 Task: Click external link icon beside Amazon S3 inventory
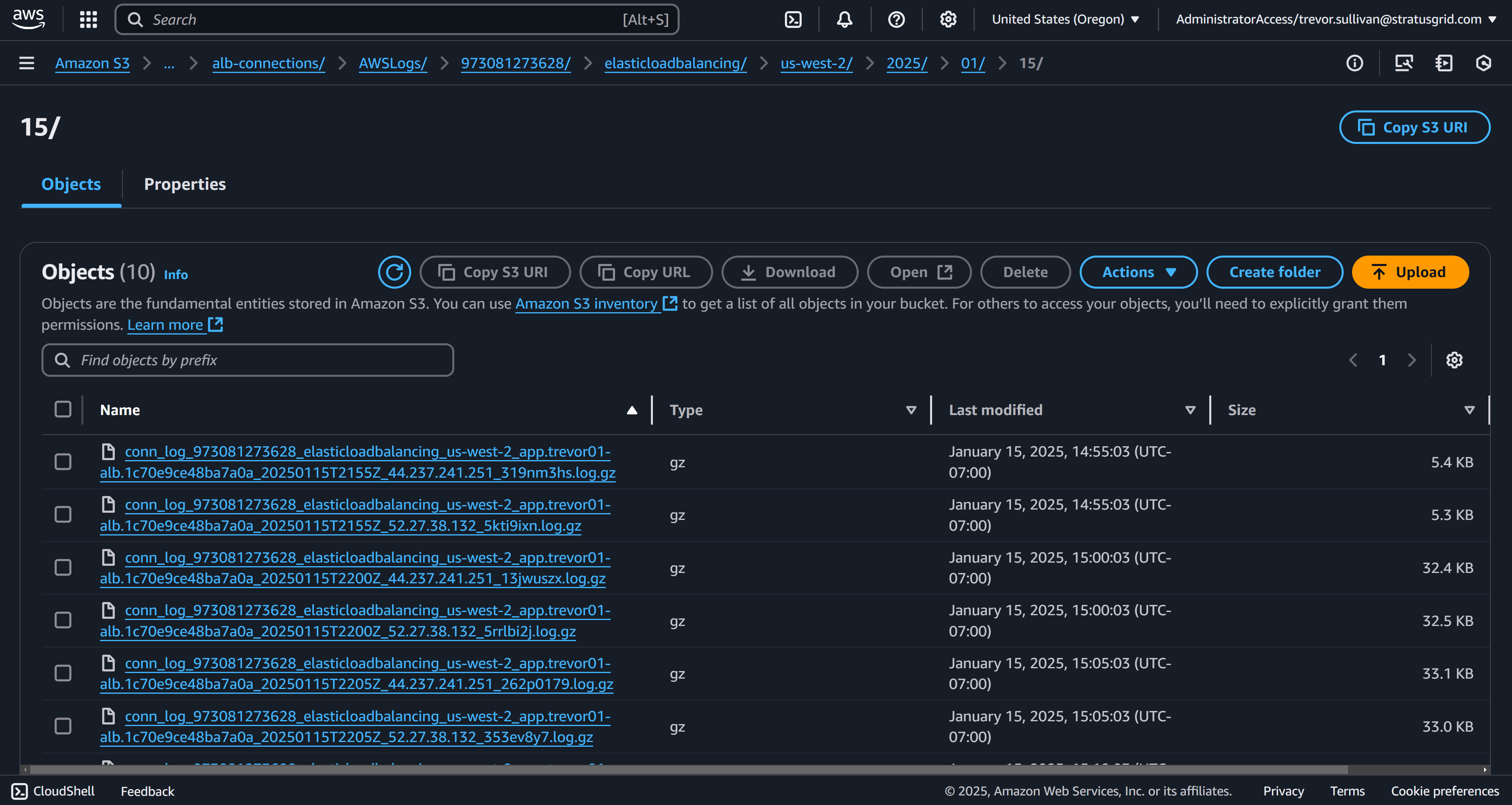670,303
